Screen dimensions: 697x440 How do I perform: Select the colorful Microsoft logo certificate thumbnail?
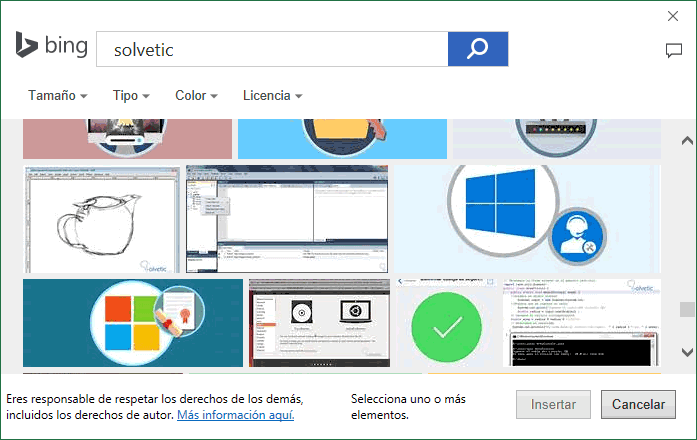[x=133, y=323]
